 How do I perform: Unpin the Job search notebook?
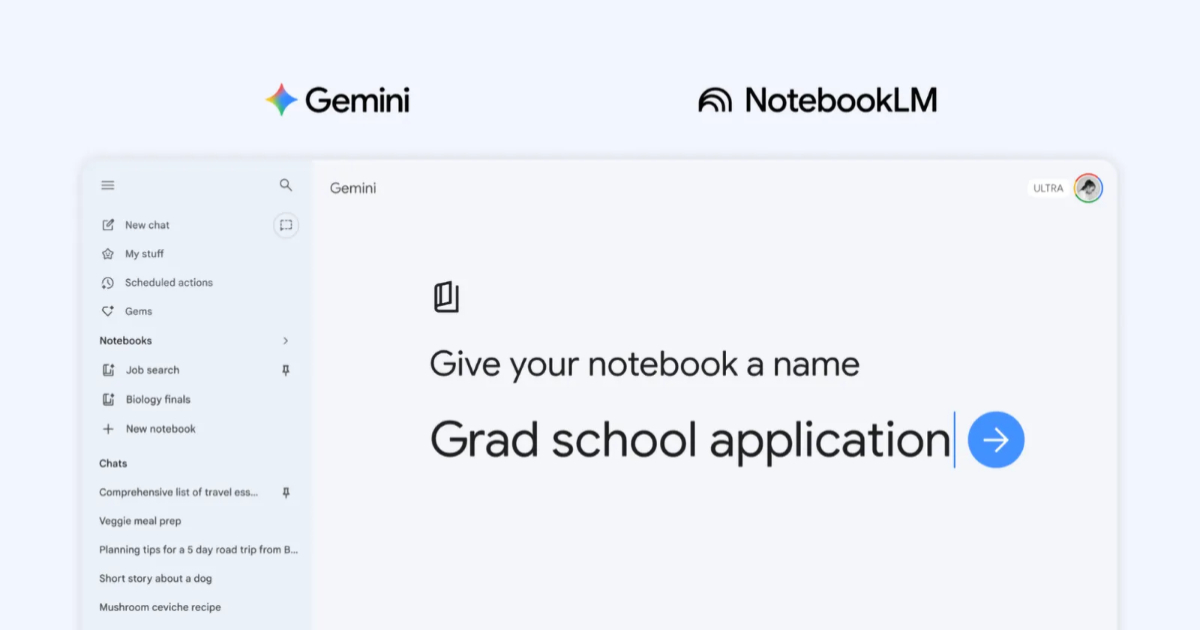click(285, 370)
